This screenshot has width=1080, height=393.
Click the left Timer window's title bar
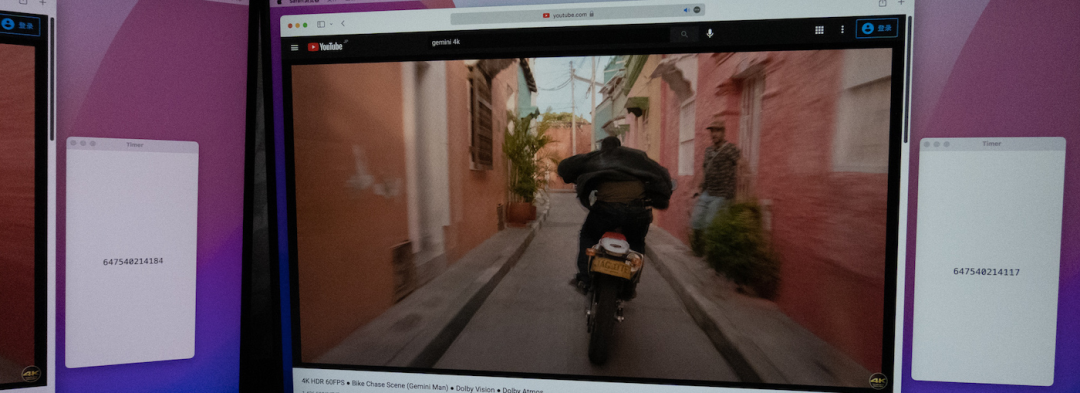click(132, 145)
